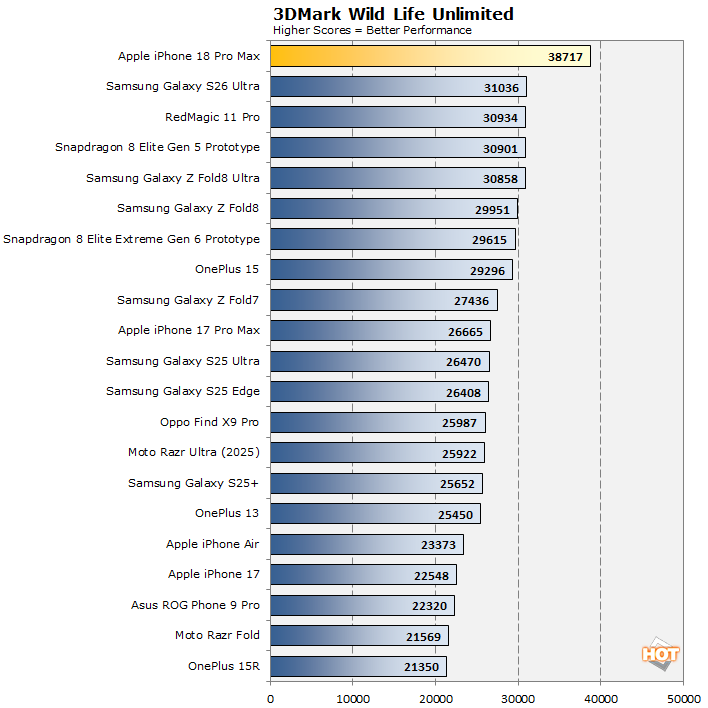Select the 'Samsung Galaxy S25 Ultra' label

183,361
